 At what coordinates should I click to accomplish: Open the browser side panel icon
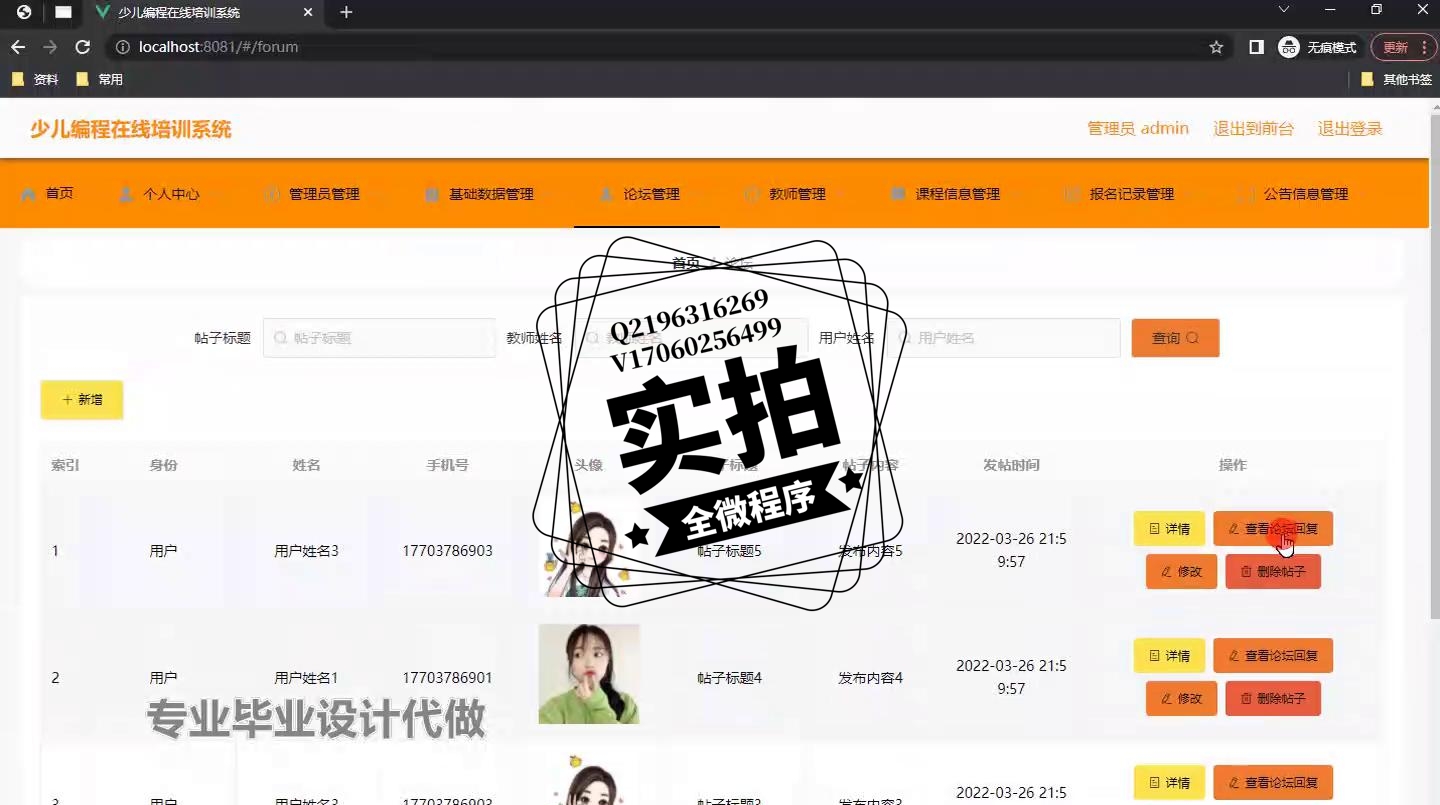tap(1257, 47)
